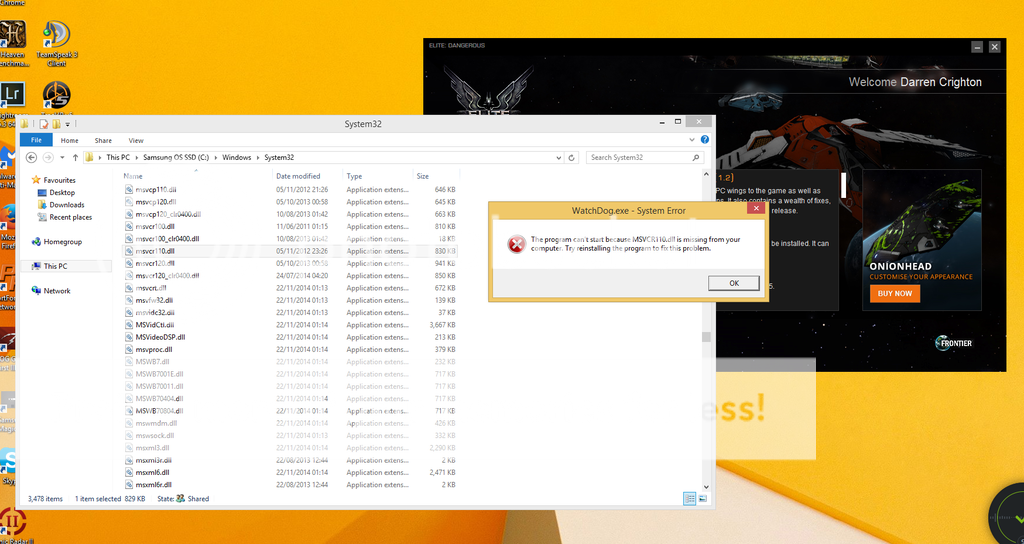Select the TrackIR 5 desktop shortcut
This screenshot has height=544, width=1024.
point(57,98)
